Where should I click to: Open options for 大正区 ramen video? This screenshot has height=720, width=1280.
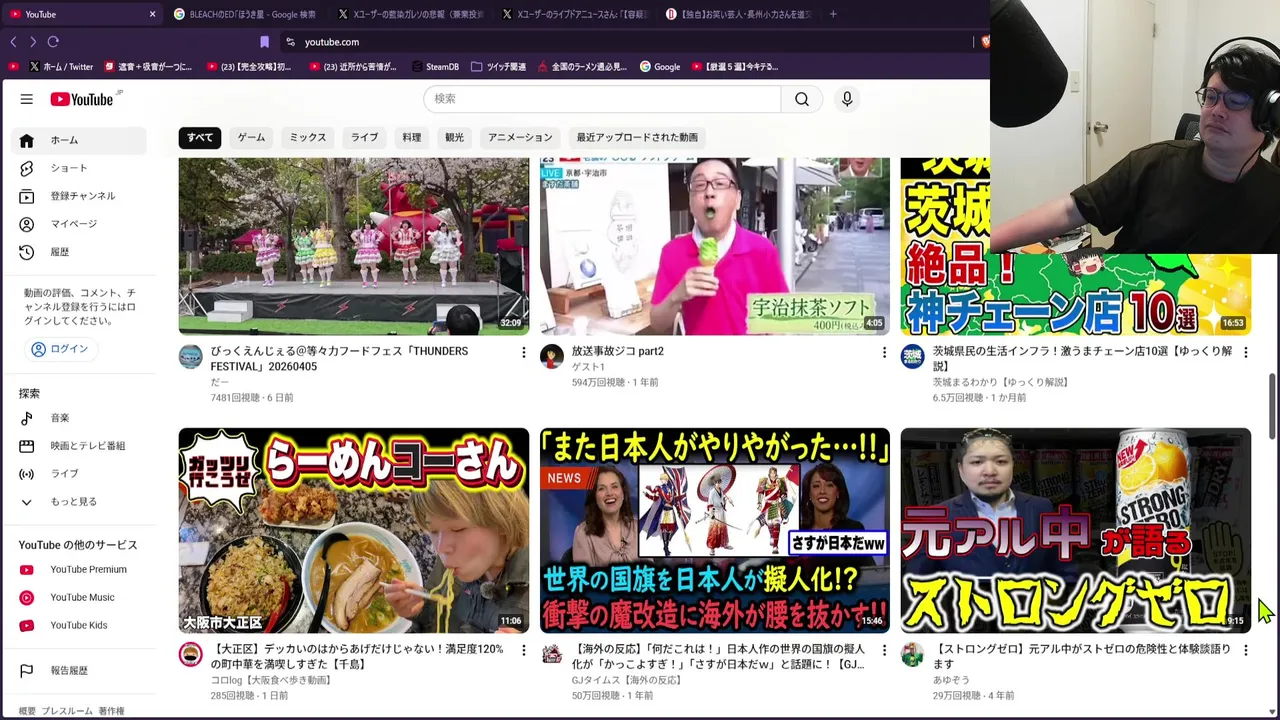click(x=523, y=650)
